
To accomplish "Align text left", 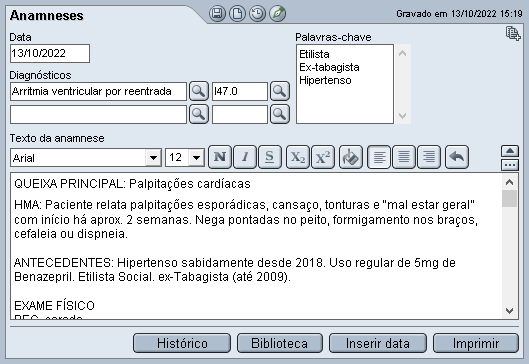I will pos(379,157).
